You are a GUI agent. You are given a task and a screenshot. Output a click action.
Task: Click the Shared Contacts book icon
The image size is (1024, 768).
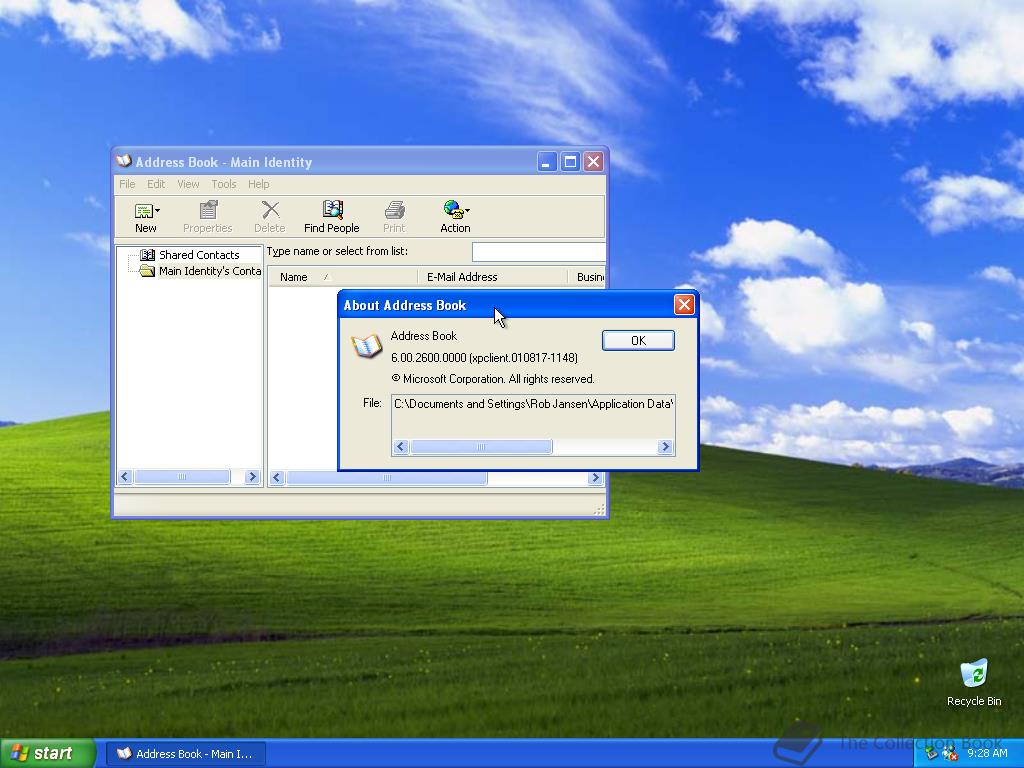[x=148, y=255]
